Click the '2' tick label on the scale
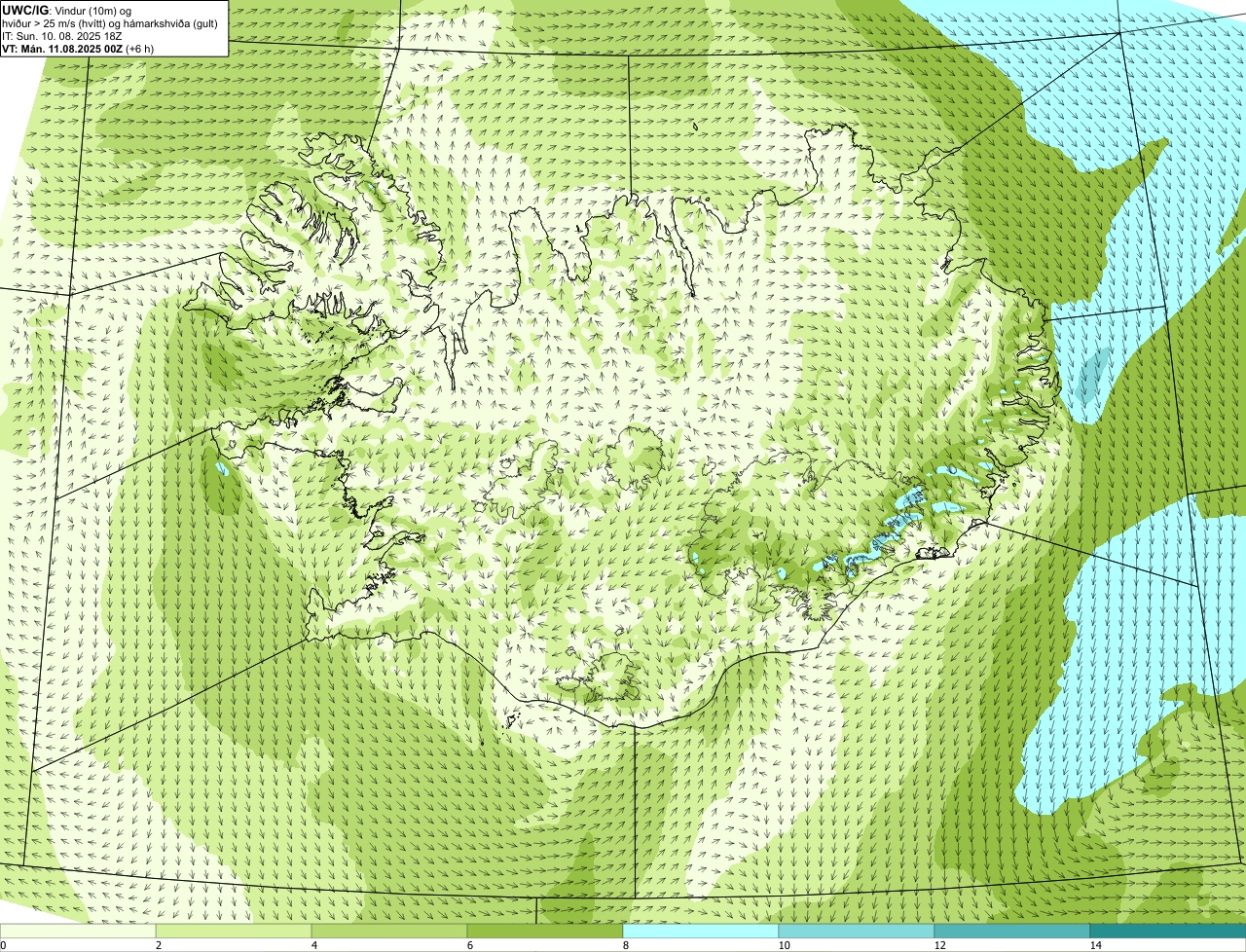 (159, 945)
